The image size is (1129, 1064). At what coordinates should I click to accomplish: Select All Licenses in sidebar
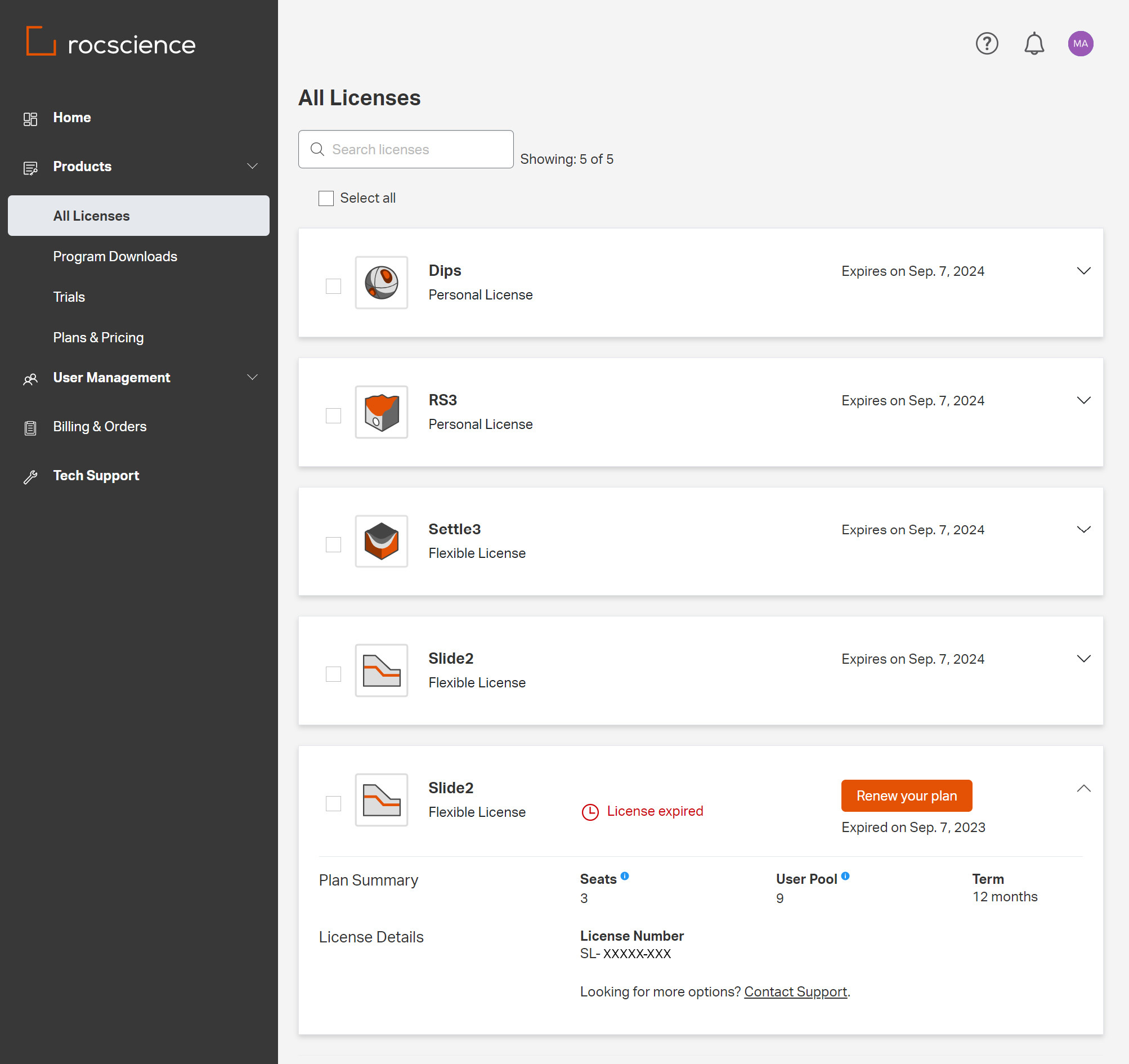pos(138,216)
